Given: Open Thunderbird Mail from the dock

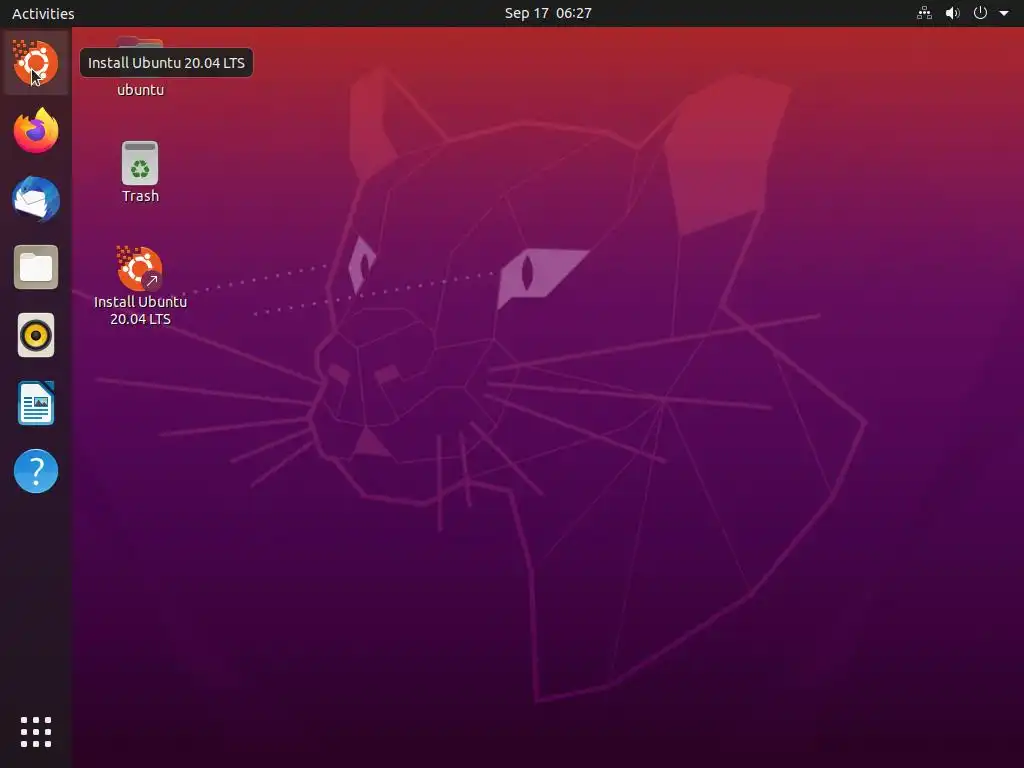Looking at the screenshot, I should click(x=36, y=199).
